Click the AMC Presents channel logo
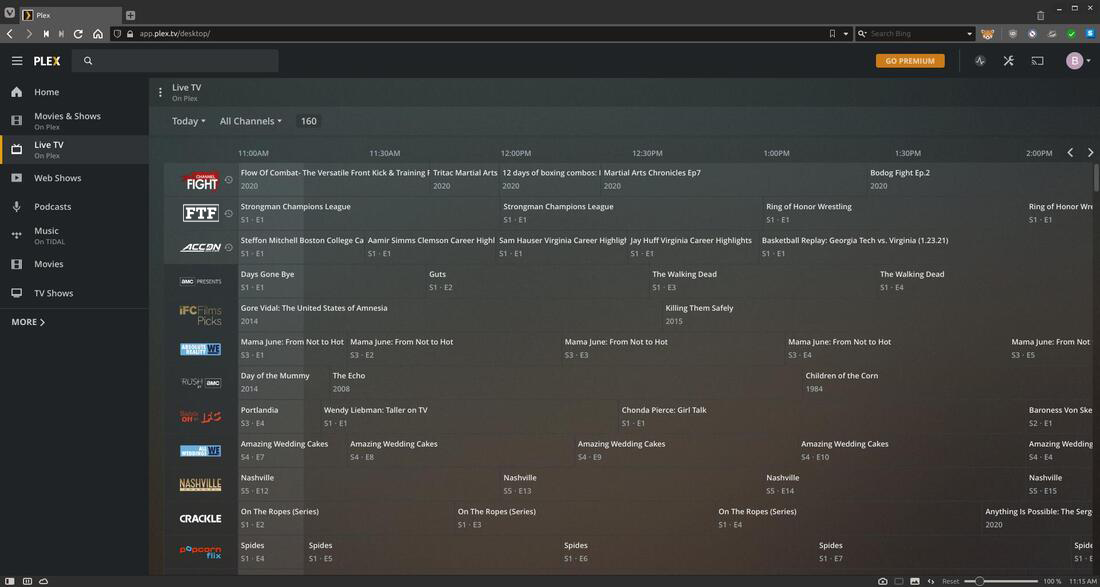 (x=201, y=281)
